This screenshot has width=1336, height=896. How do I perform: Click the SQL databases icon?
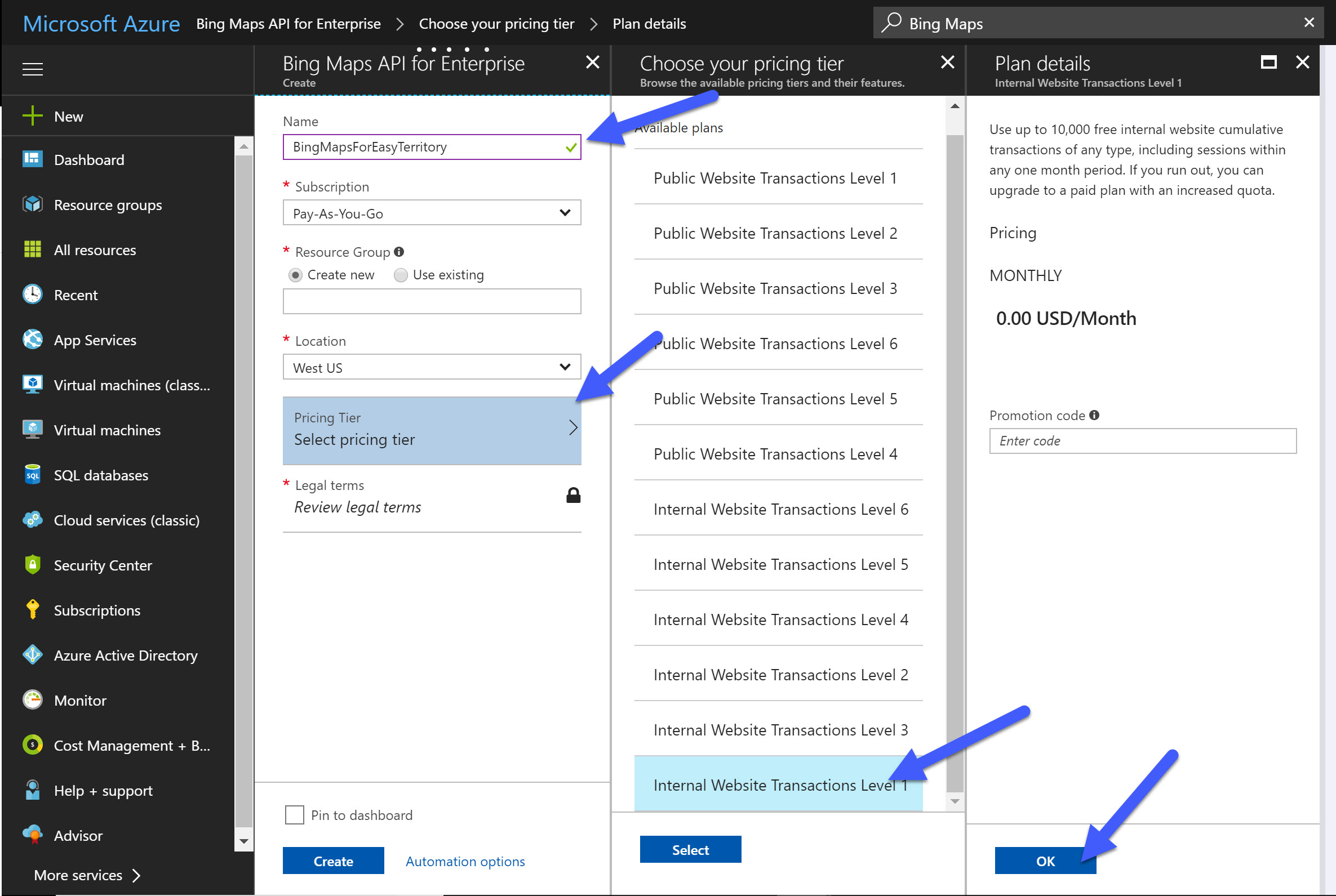click(33, 474)
